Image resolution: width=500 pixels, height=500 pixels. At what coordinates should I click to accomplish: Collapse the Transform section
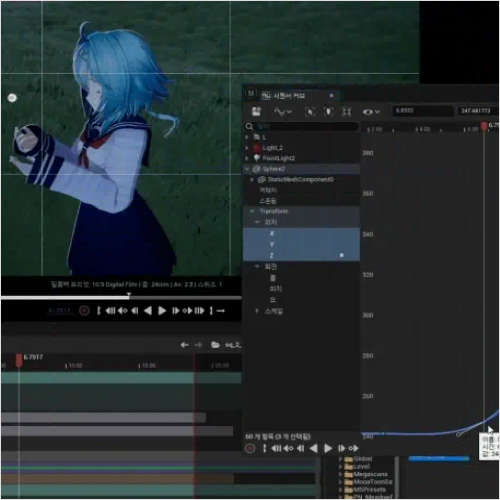[x=252, y=211]
